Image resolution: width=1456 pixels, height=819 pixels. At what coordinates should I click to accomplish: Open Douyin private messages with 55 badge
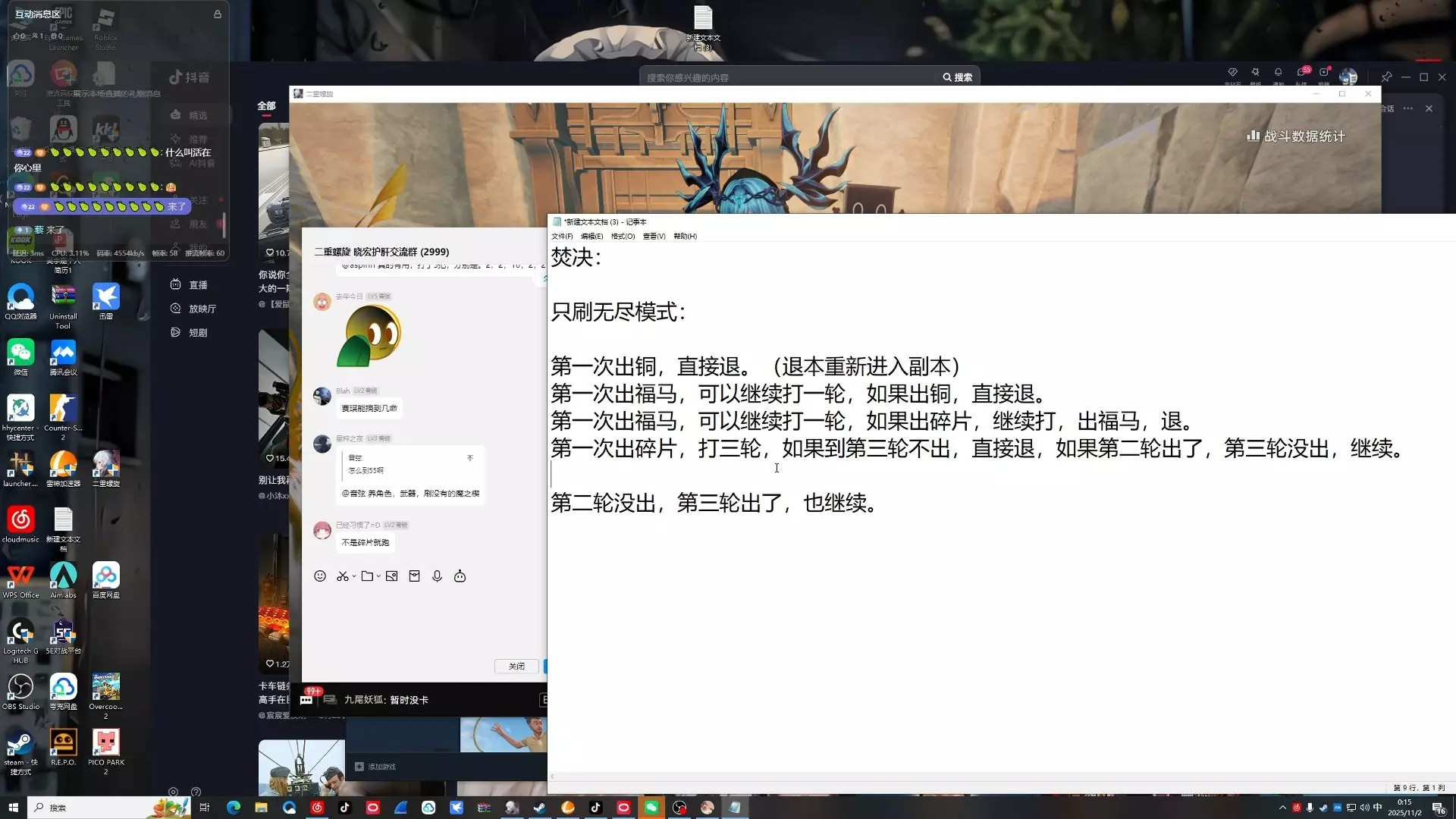point(1301,73)
